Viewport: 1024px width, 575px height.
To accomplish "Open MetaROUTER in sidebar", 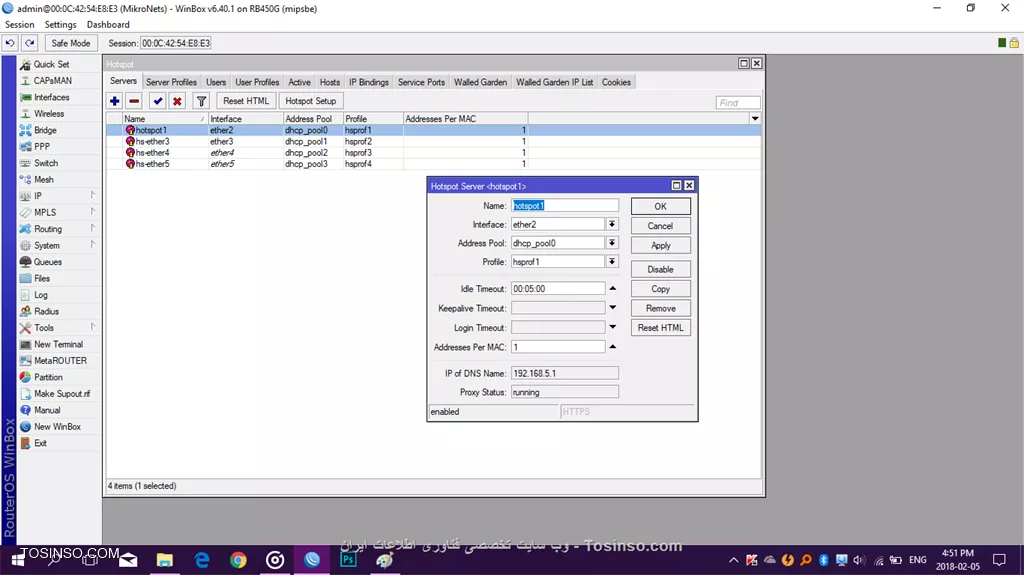I will [60, 361].
